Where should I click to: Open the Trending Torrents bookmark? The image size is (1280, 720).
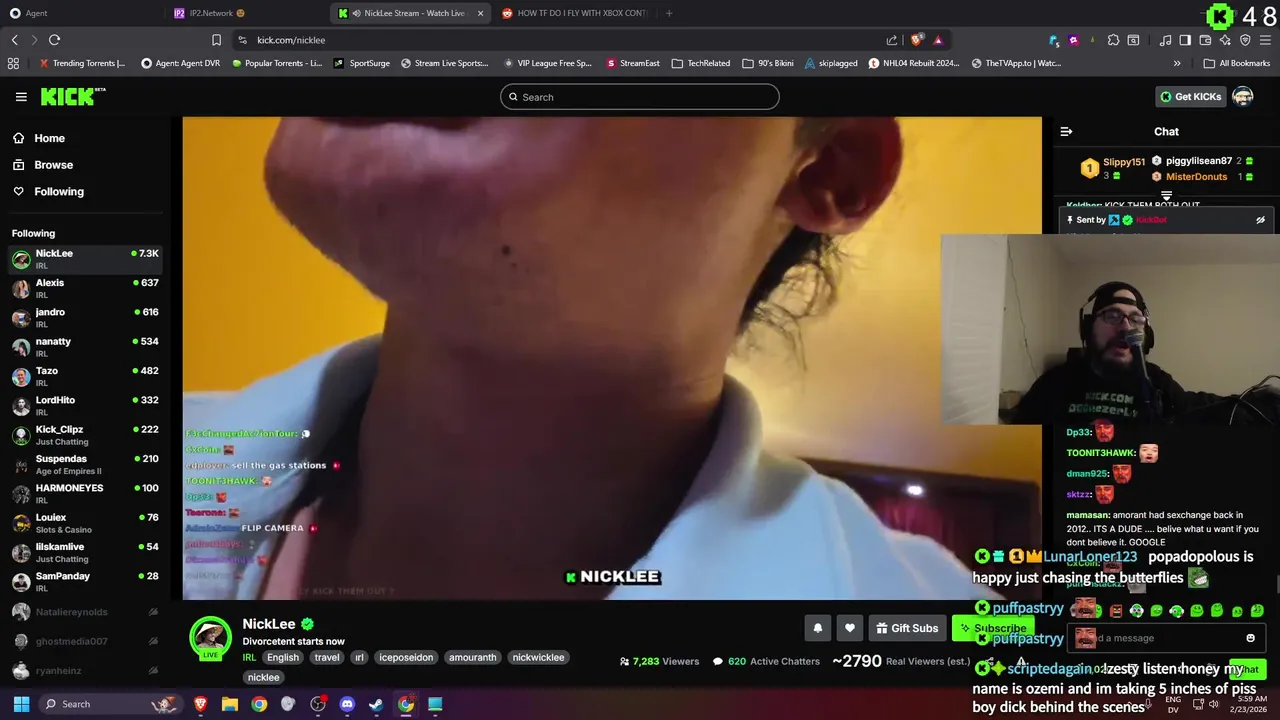click(82, 63)
